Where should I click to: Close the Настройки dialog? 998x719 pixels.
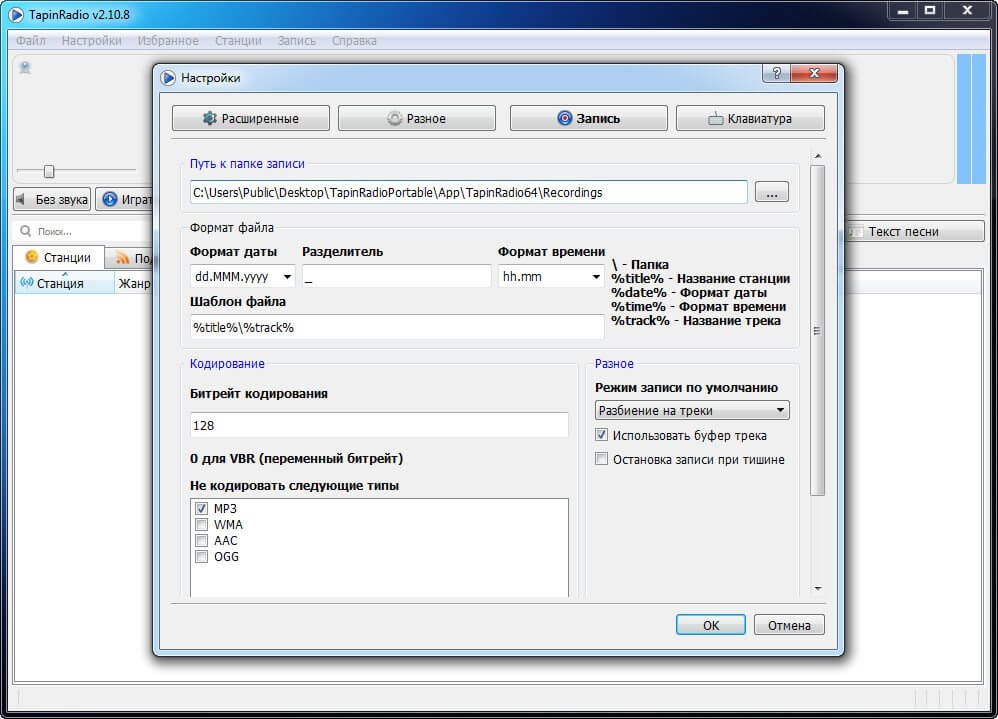point(814,73)
